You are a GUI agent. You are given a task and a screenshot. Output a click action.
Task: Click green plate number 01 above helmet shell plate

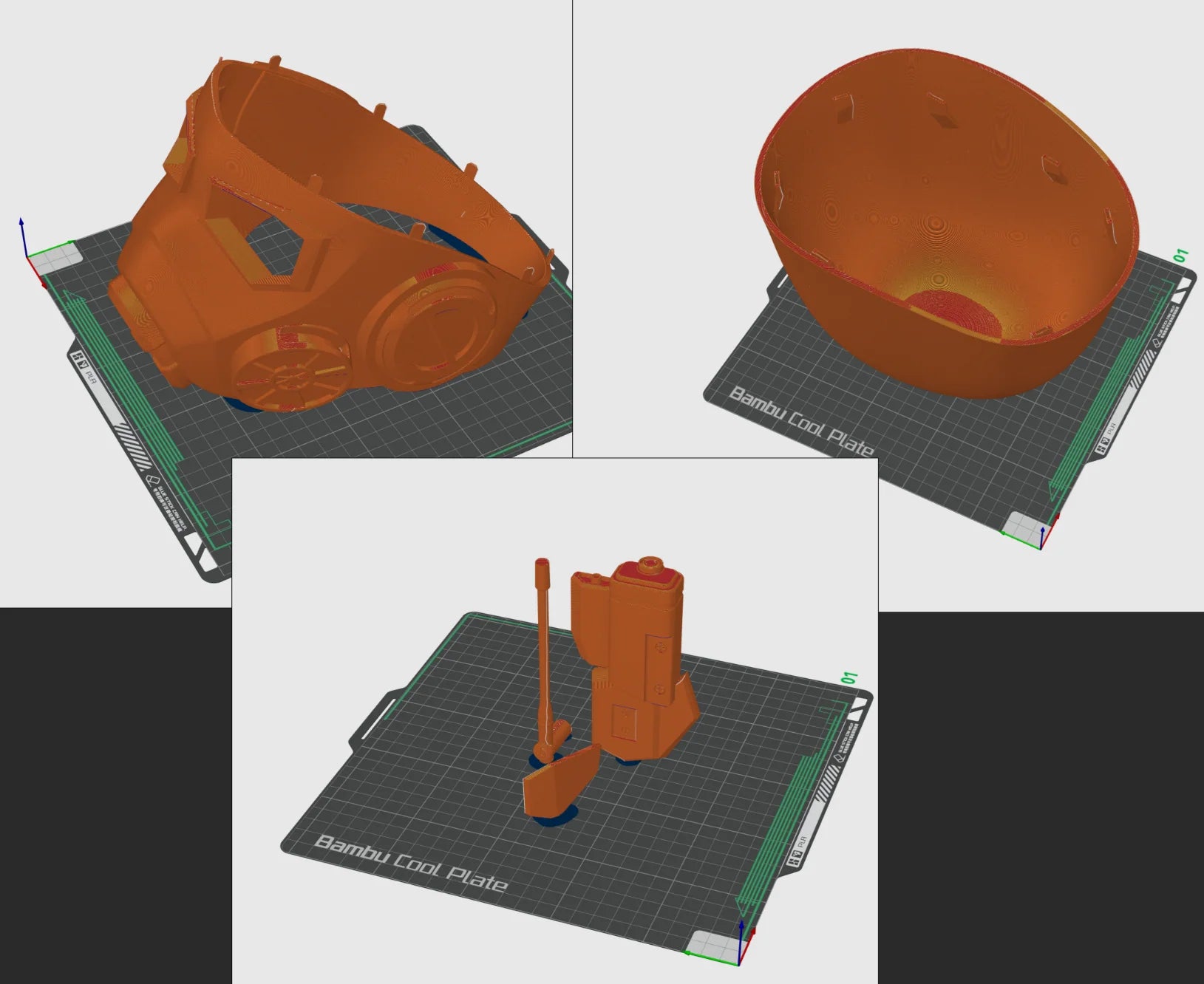pyautogui.click(x=1181, y=256)
